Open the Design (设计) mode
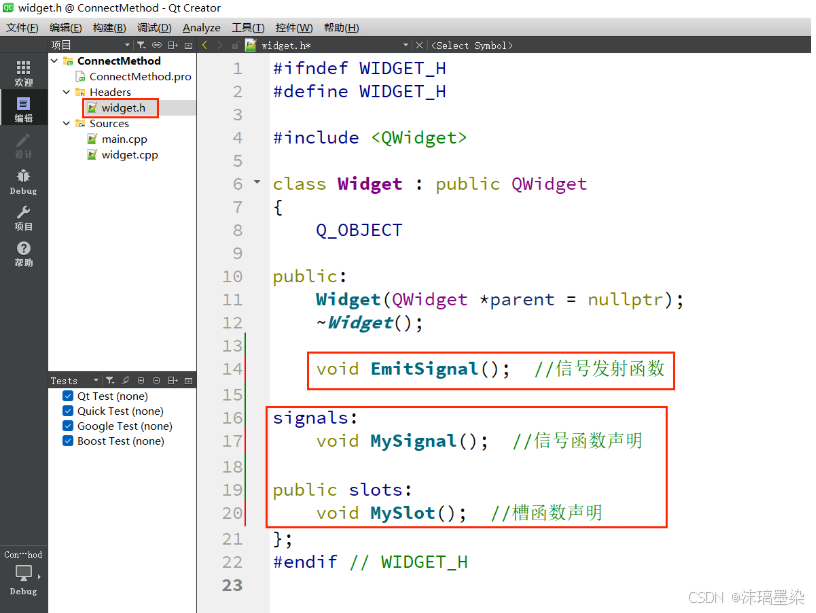 [23, 145]
